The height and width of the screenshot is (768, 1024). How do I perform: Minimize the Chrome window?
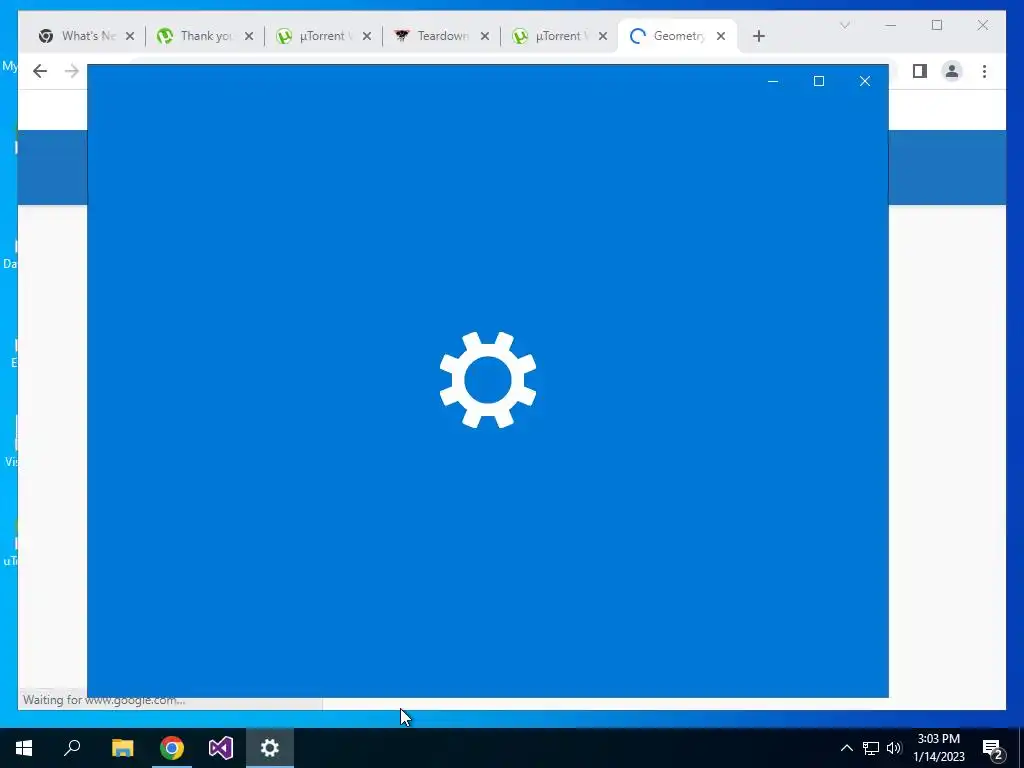(891, 25)
